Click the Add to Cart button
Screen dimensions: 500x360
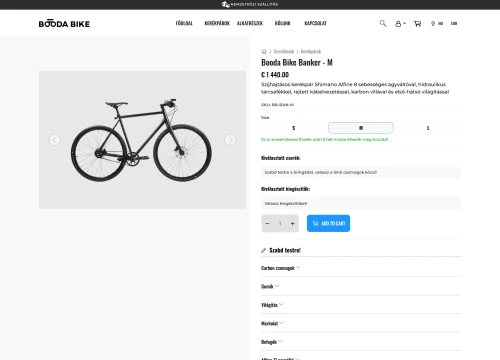point(328,223)
